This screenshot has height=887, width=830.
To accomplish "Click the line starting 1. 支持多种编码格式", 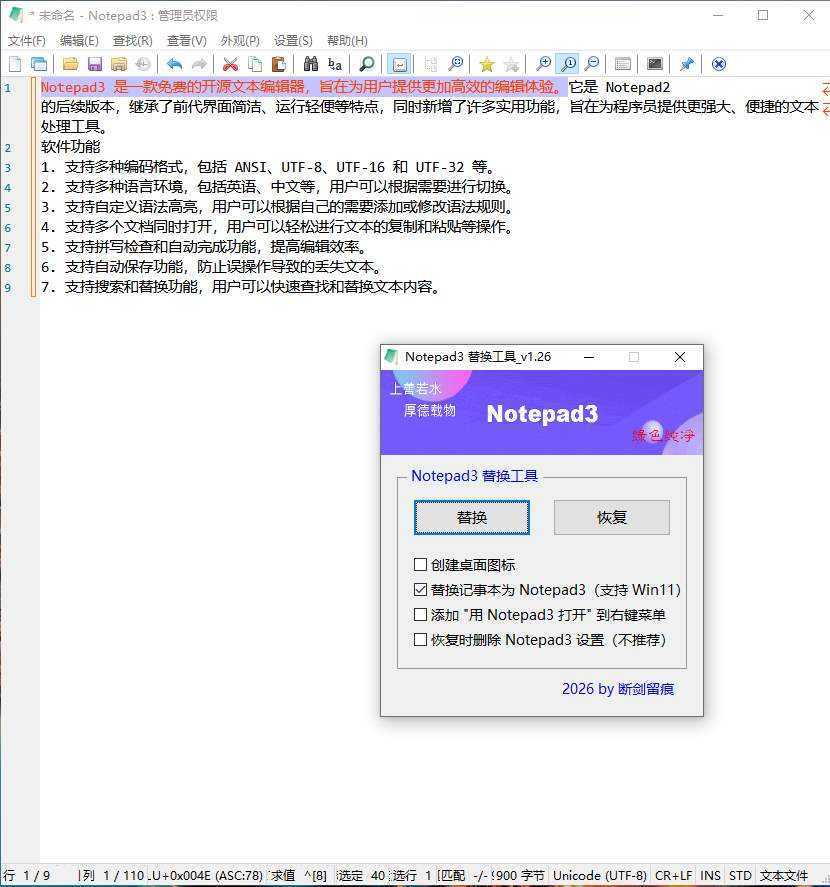I will [268, 167].
